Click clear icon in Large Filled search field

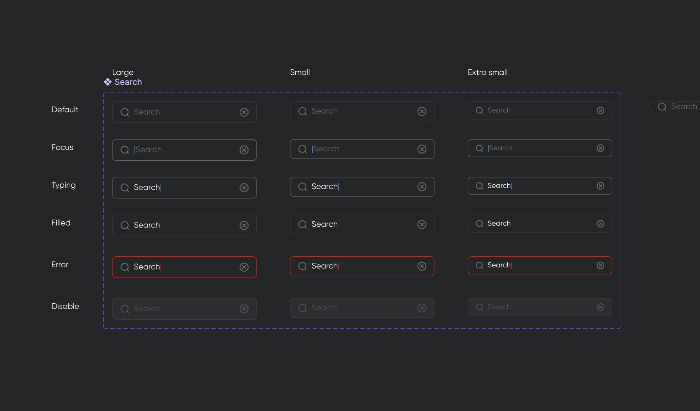tap(244, 225)
